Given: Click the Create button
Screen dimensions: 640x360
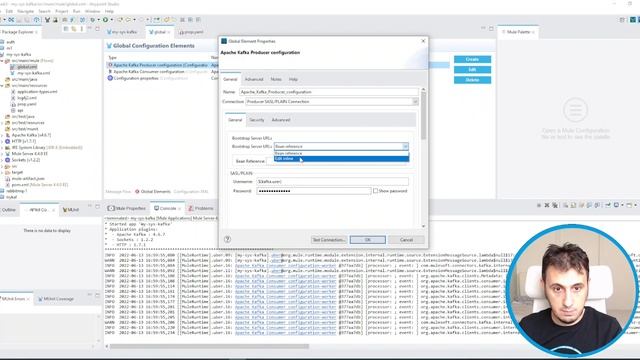Looking at the screenshot, I should tap(472, 59).
